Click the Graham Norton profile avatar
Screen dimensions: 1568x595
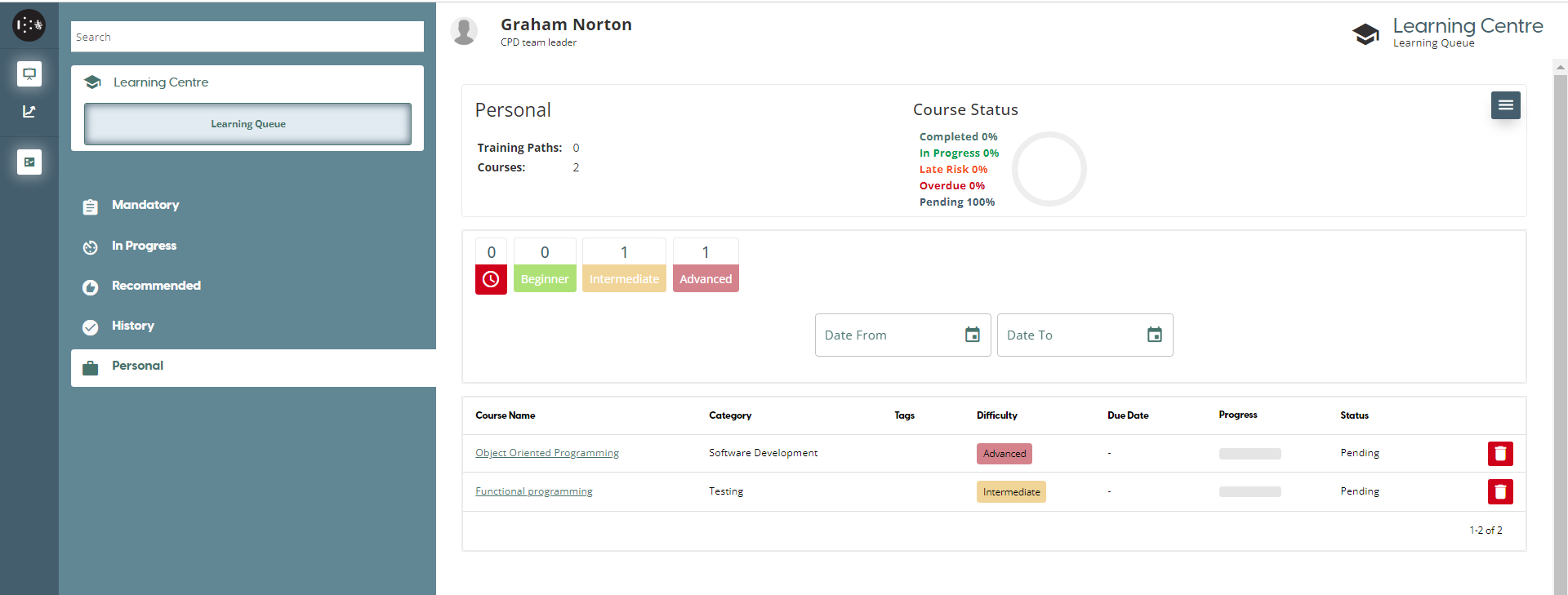click(x=465, y=32)
